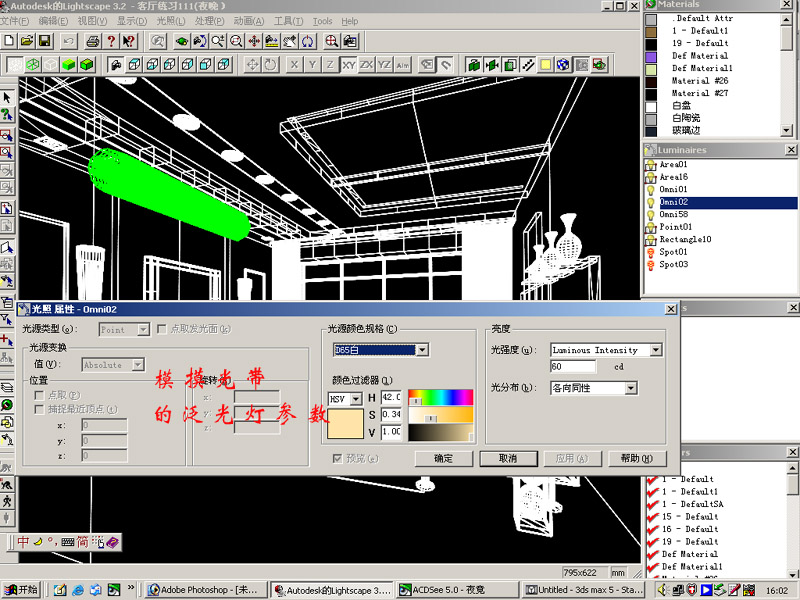The image size is (800, 600).
Task: Click the orange saturation slider
Action: (441, 415)
